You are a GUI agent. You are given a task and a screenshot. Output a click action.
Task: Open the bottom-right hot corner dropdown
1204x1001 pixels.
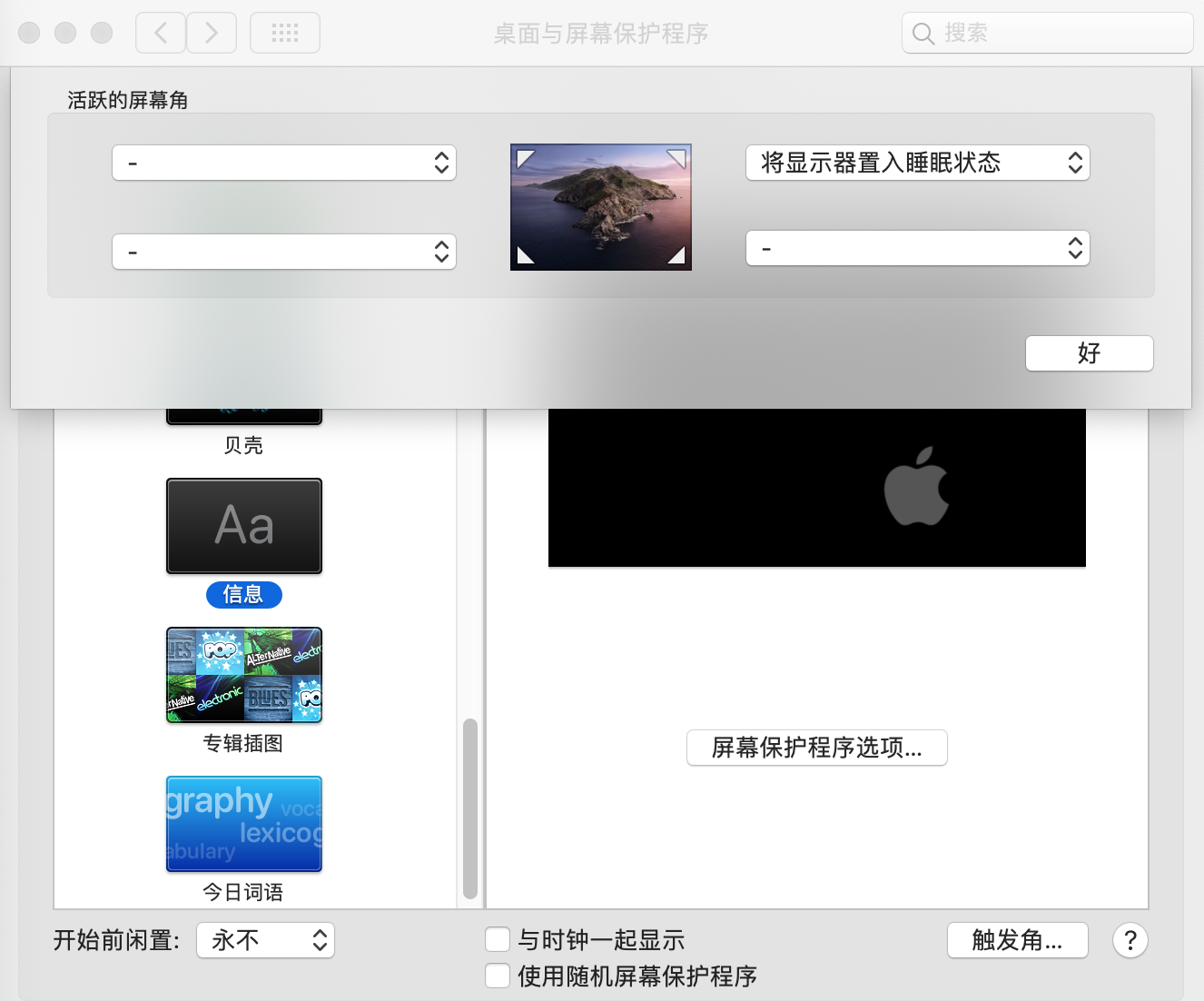(x=917, y=248)
